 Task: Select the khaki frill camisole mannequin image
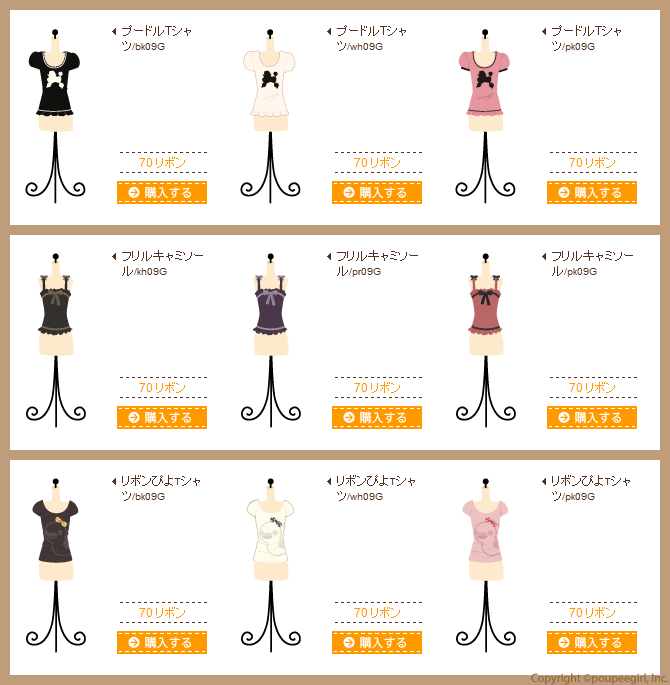pyautogui.click(x=55, y=340)
